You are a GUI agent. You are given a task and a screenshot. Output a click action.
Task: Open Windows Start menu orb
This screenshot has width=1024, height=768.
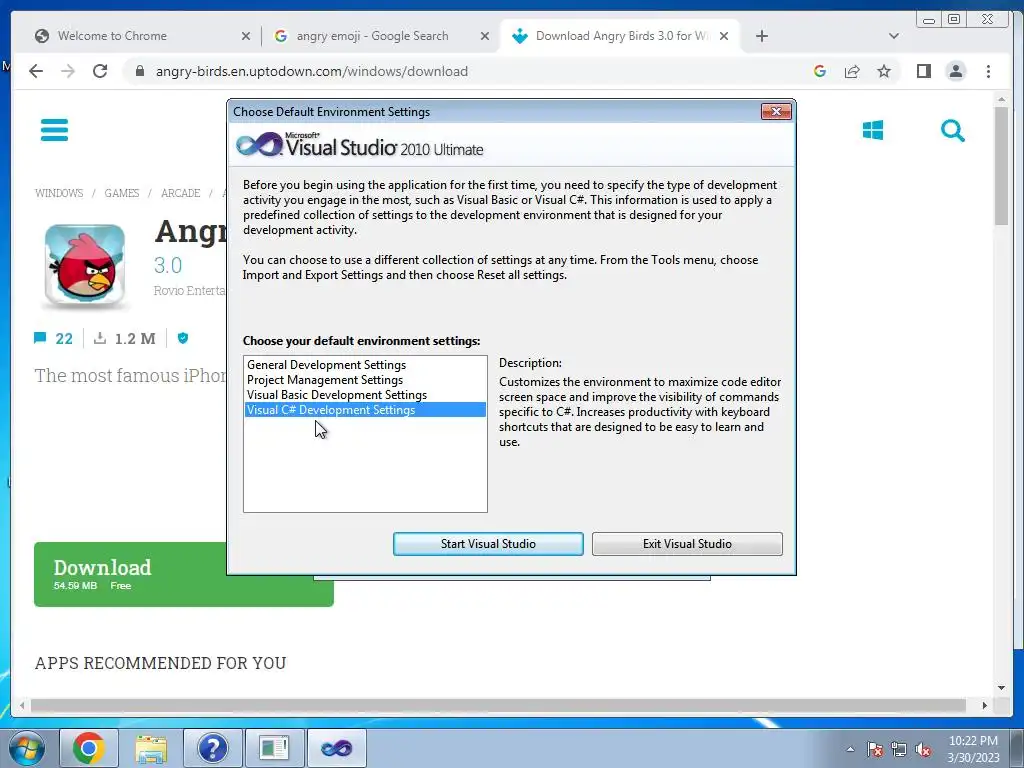tap(26, 748)
